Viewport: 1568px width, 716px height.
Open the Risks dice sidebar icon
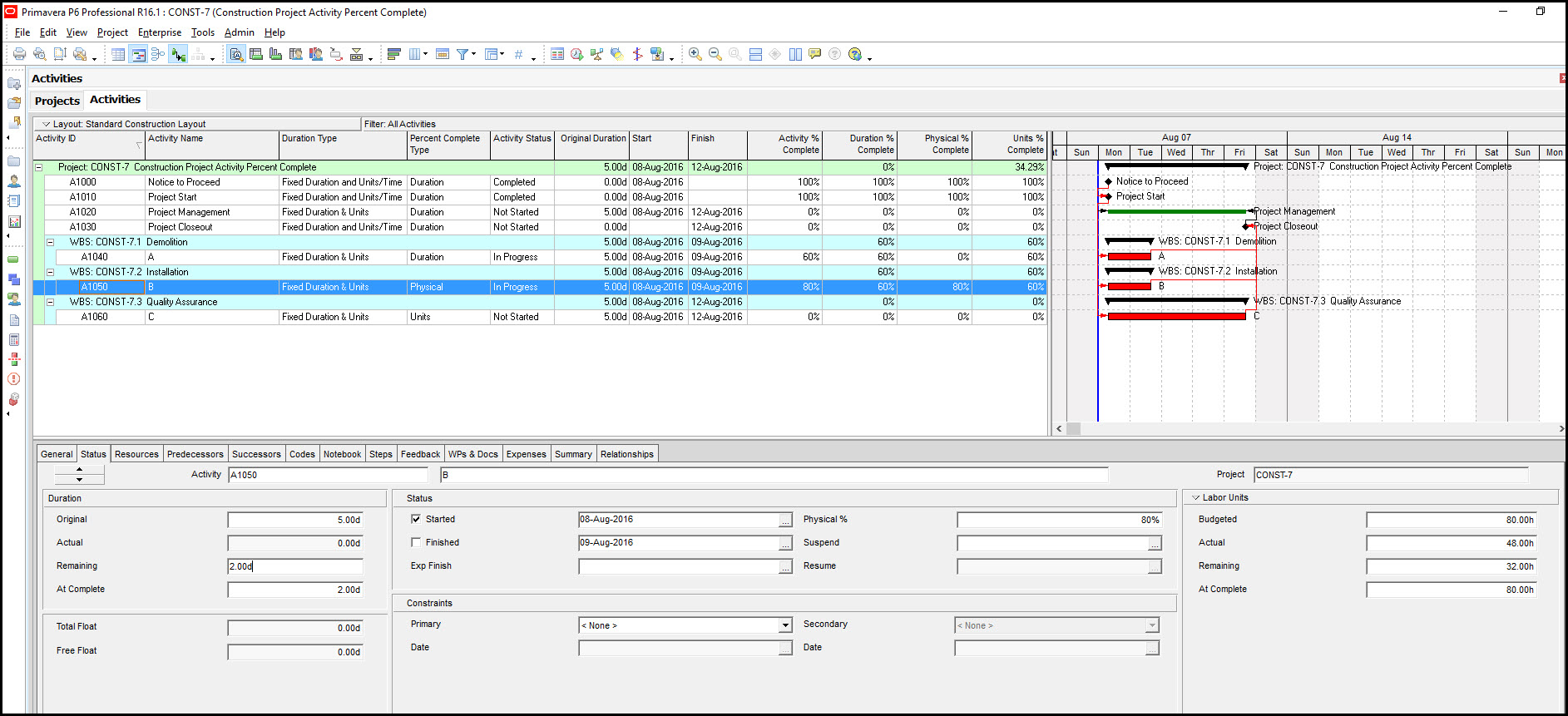[14, 398]
